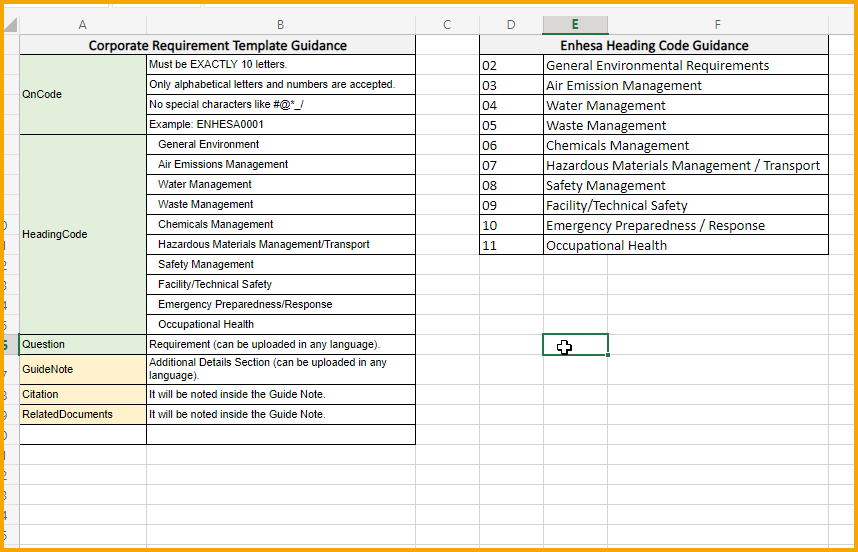The width and height of the screenshot is (858, 552).
Task: Click the Occupational Health cell in column F
Action: pyautogui.click(x=686, y=245)
